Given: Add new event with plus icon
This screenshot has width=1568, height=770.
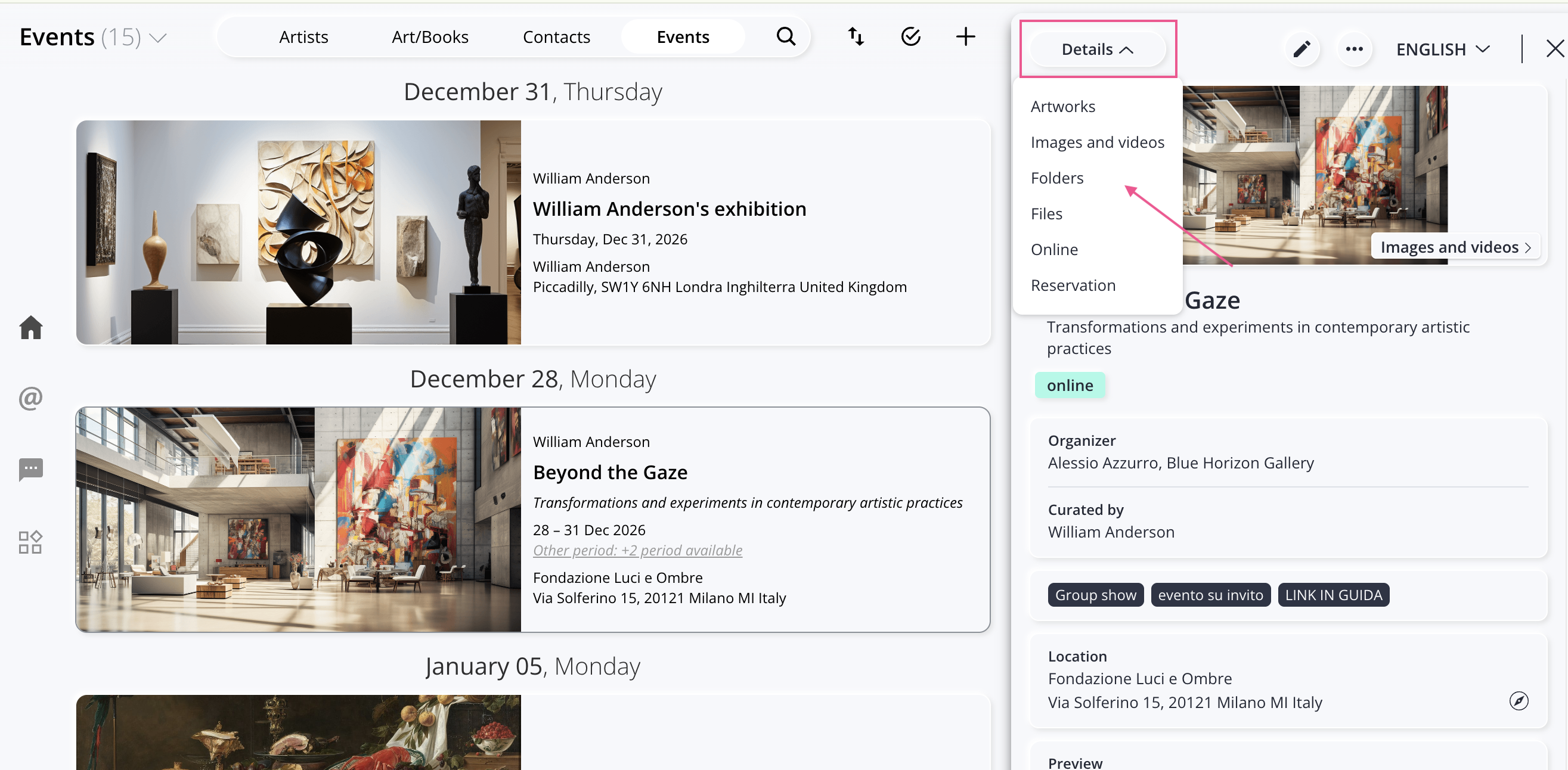Looking at the screenshot, I should point(965,36).
